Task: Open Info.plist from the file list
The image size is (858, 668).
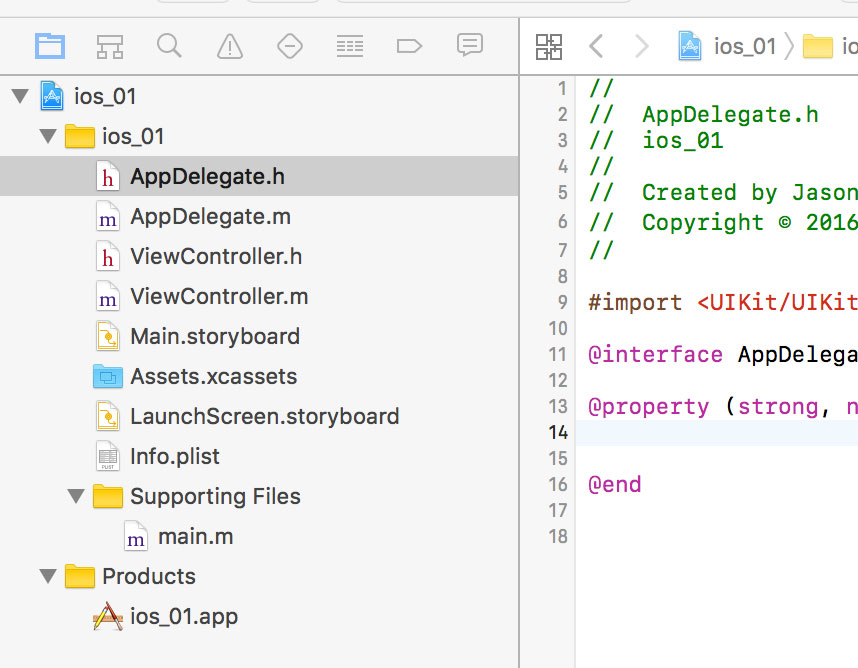Action: pos(175,456)
